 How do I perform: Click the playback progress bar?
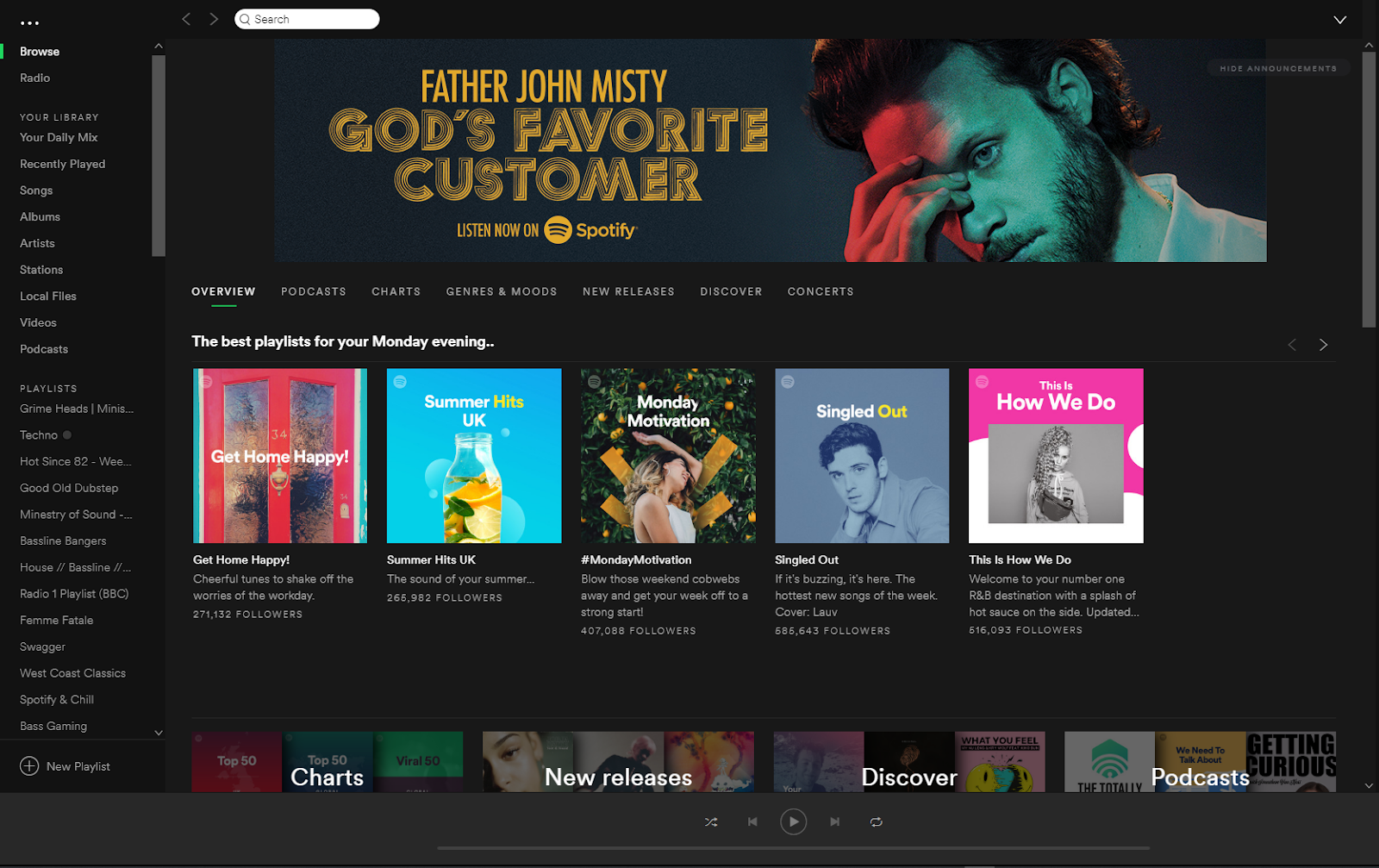(794, 848)
